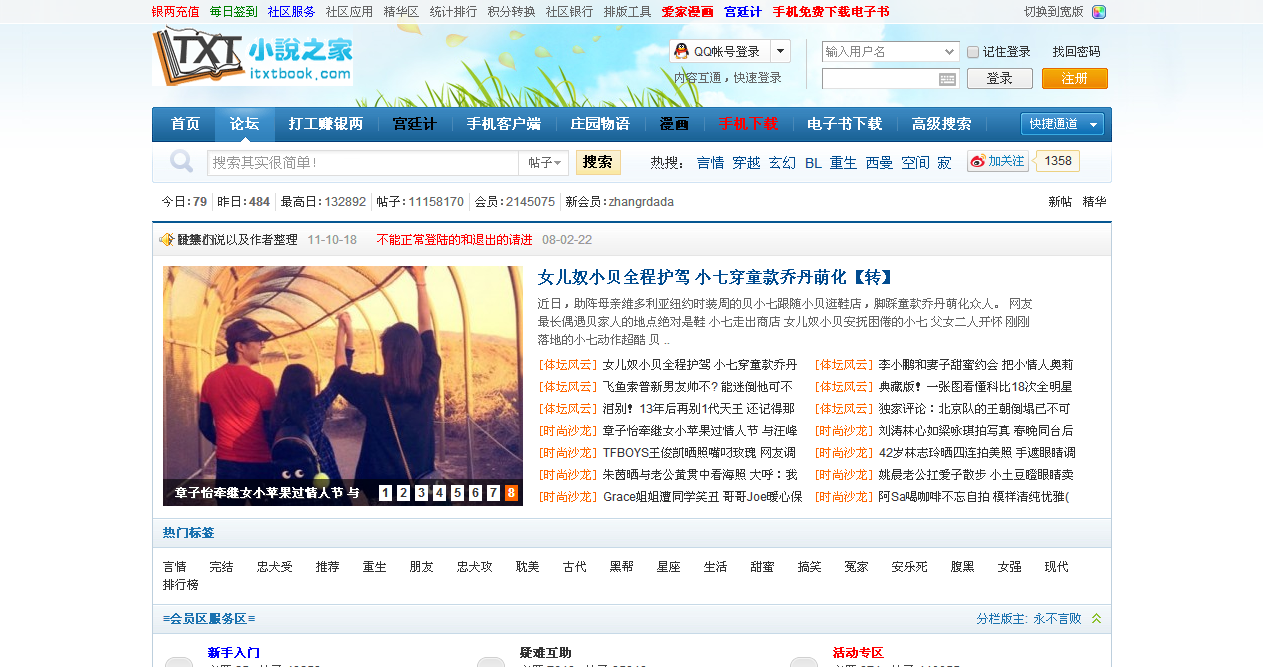Click the announcement speaker icon
Image resolution: width=1263 pixels, height=667 pixels.
(167, 240)
